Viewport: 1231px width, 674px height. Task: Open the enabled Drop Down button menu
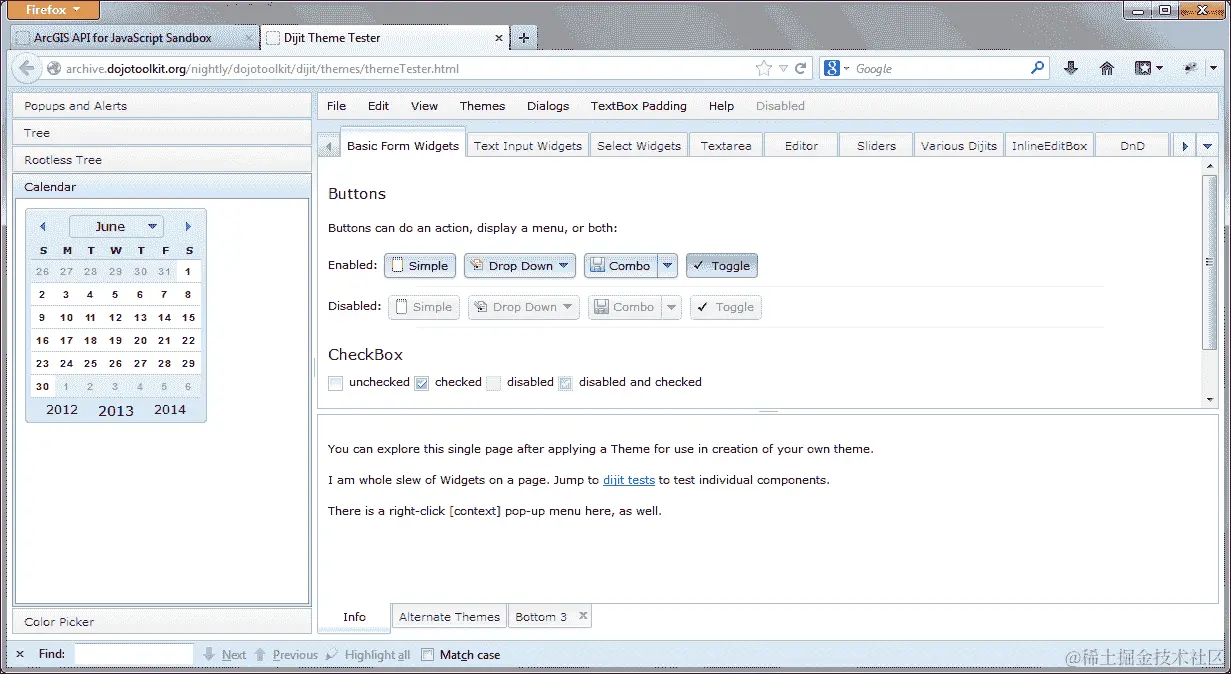tap(520, 265)
